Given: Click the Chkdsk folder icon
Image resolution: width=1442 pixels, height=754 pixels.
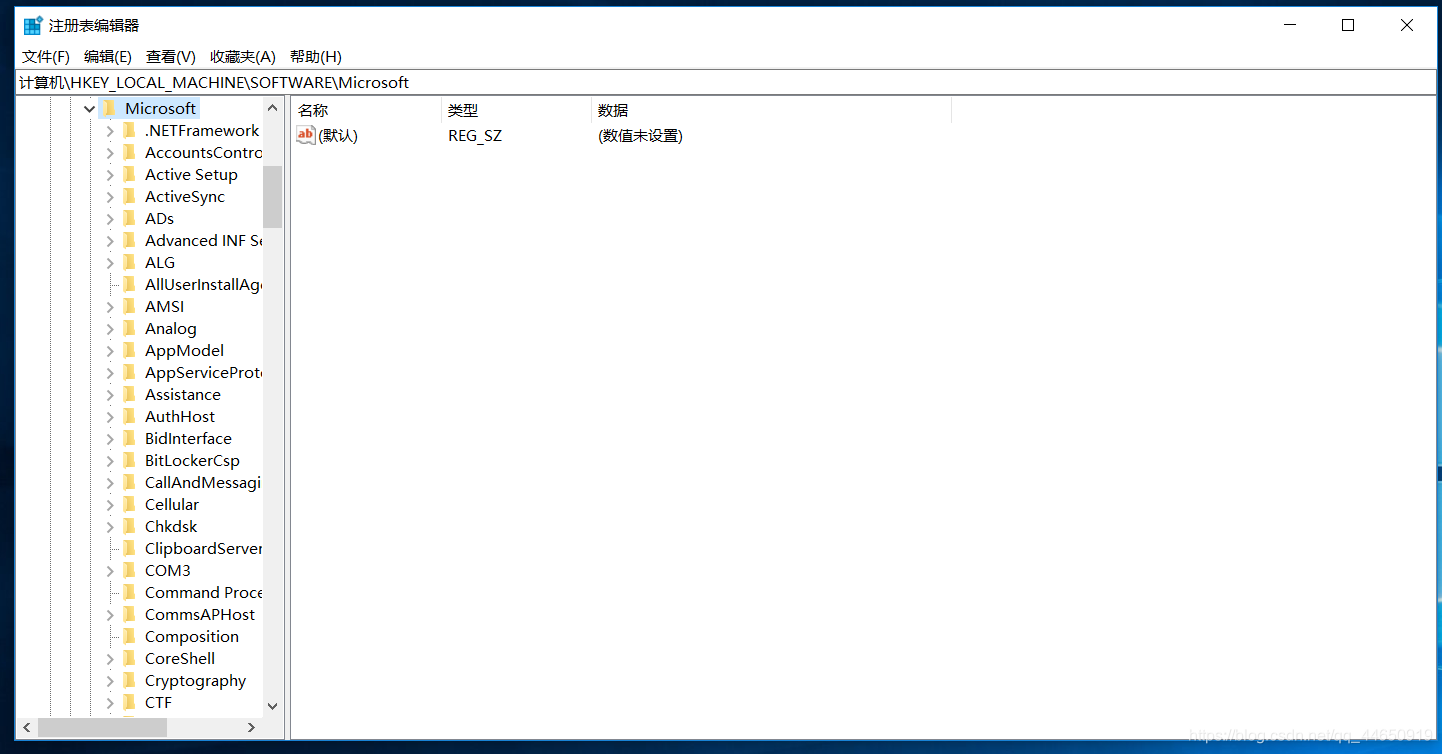Looking at the screenshot, I should [129, 526].
